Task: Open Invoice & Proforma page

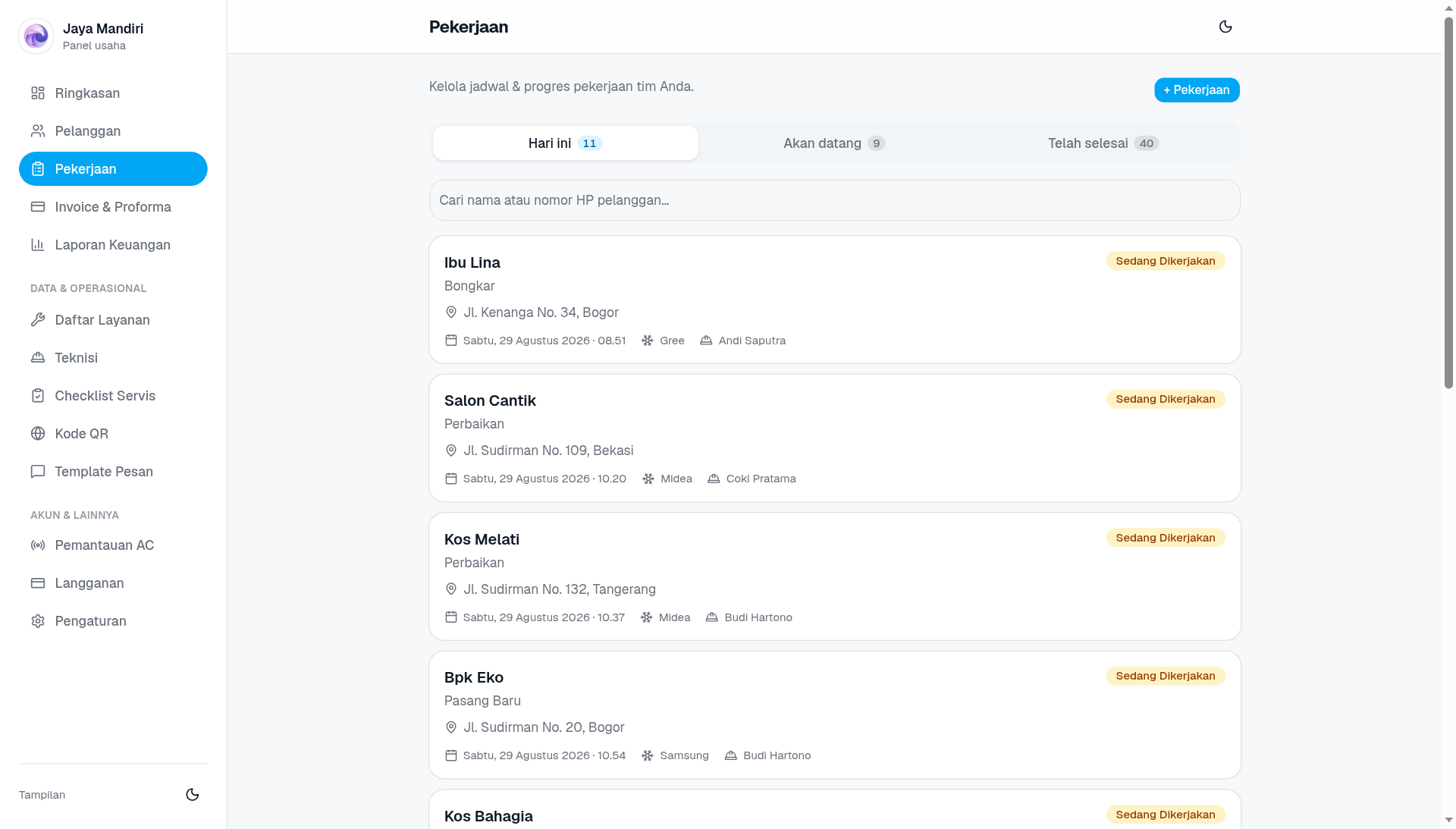Action: (113, 207)
